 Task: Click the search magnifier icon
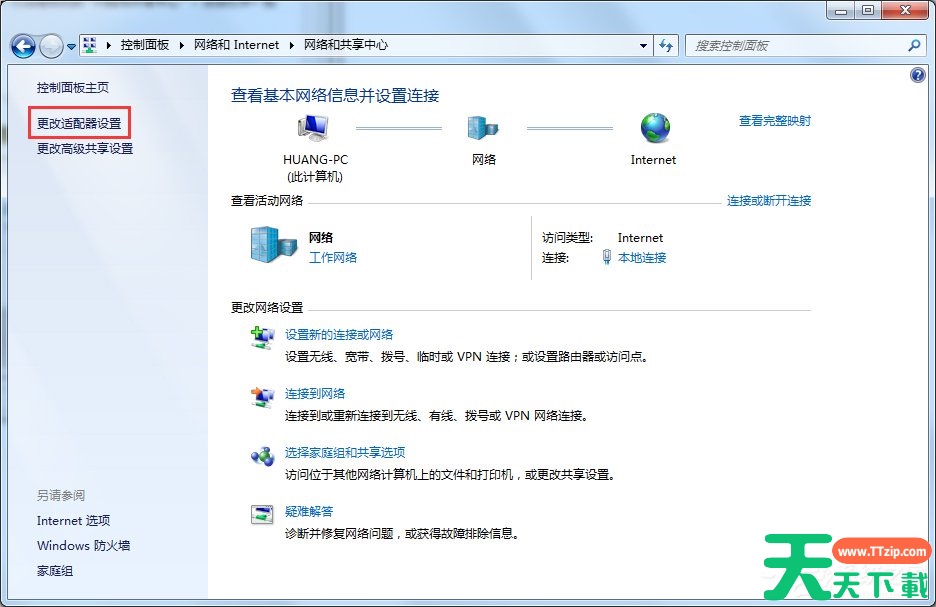914,45
